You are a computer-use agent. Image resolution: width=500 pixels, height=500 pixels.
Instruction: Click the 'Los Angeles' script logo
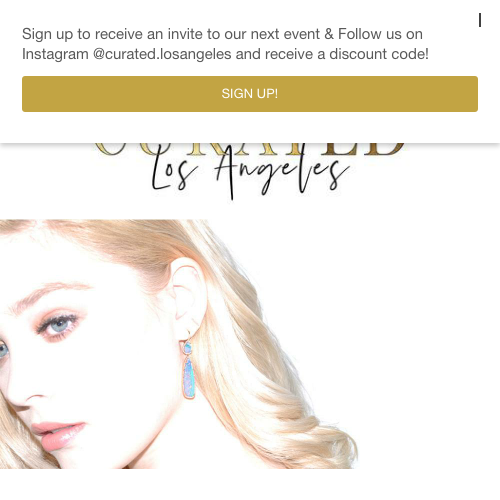(250, 173)
